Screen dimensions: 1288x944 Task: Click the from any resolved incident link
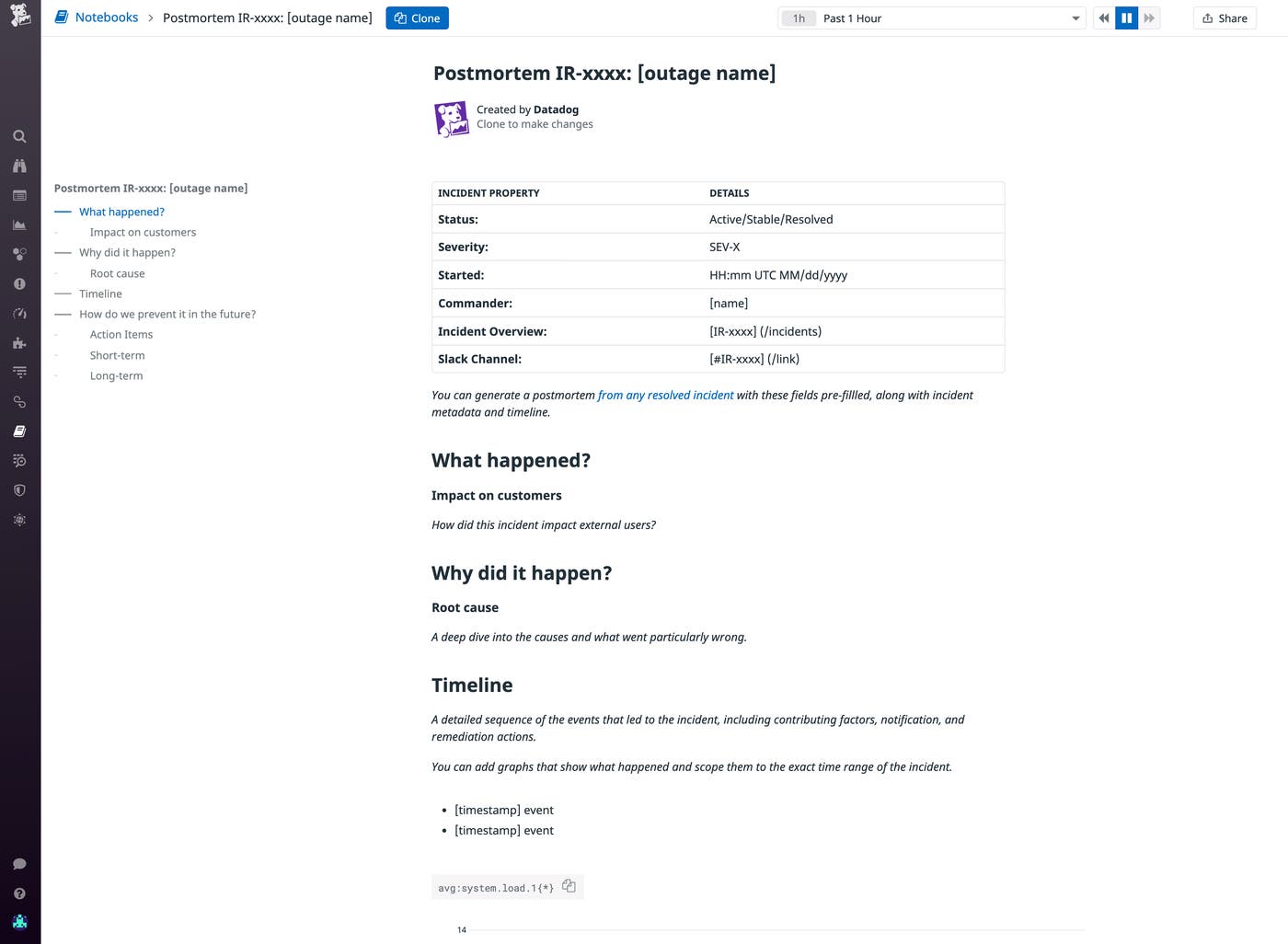click(664, 395)
